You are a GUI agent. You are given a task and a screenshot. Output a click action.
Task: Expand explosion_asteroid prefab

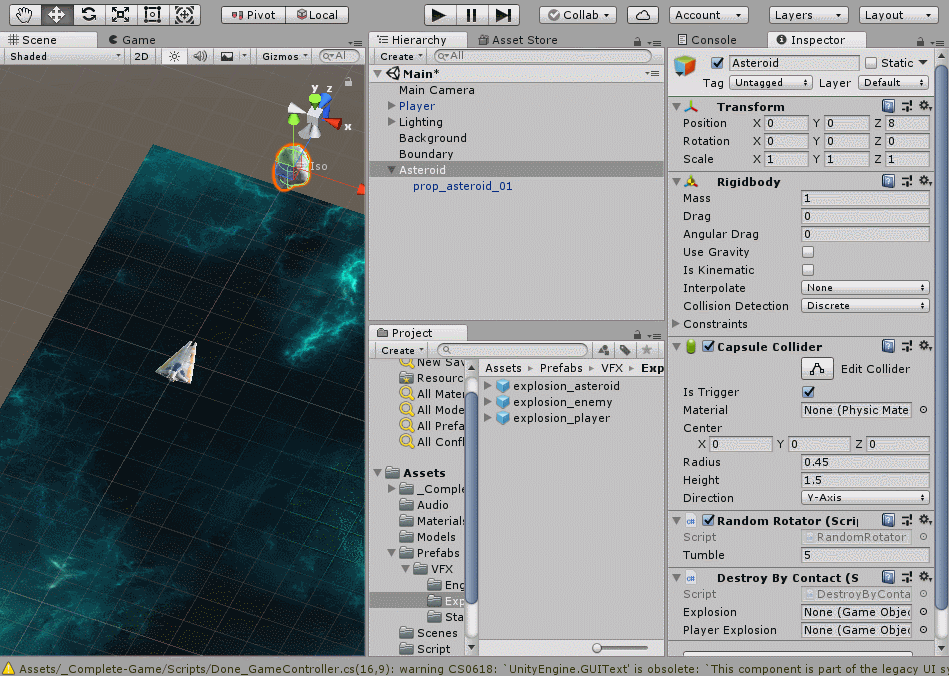coord(487,386)
